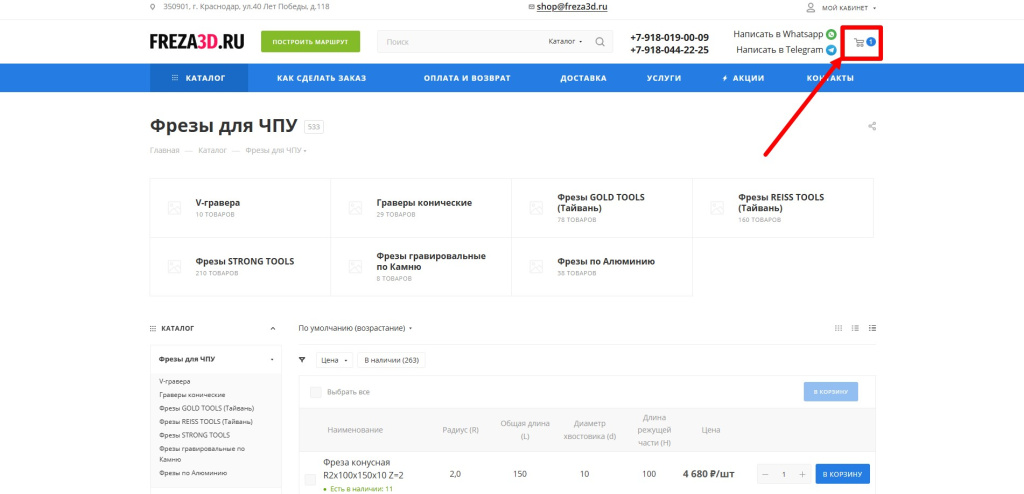Open the shopping cart icon
This screenshot has height=494, width=1024.
click(x=859, y=43)
